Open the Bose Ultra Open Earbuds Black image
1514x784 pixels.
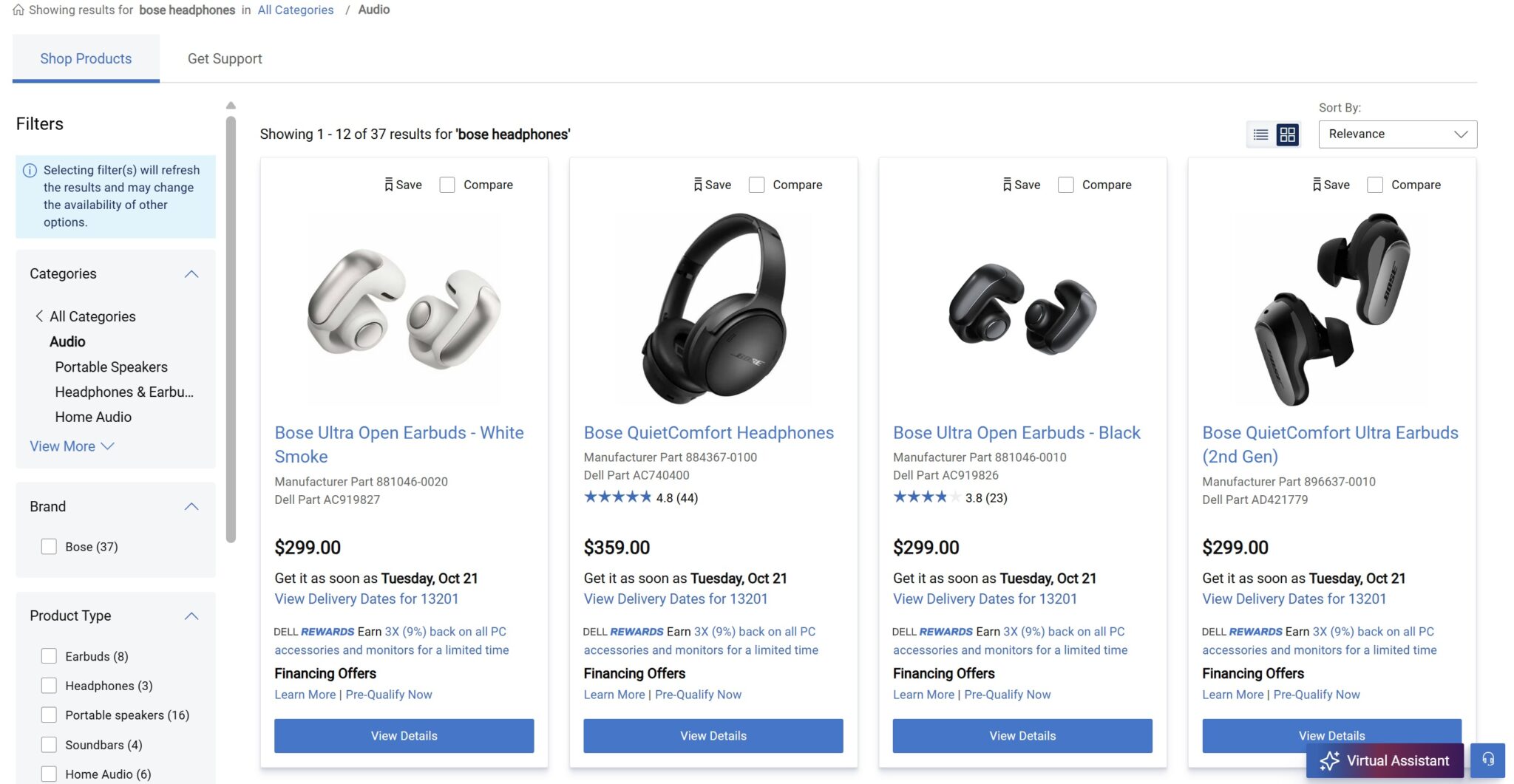[1022, 309]
